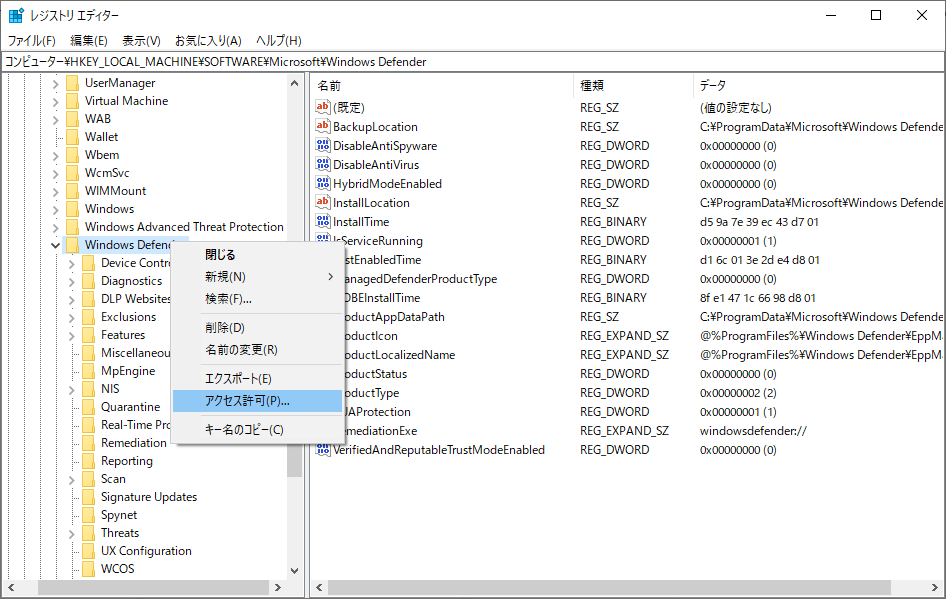Click the UserManager folder icon
Viewport: 946px width, 599px height.
tap(72, 83)
